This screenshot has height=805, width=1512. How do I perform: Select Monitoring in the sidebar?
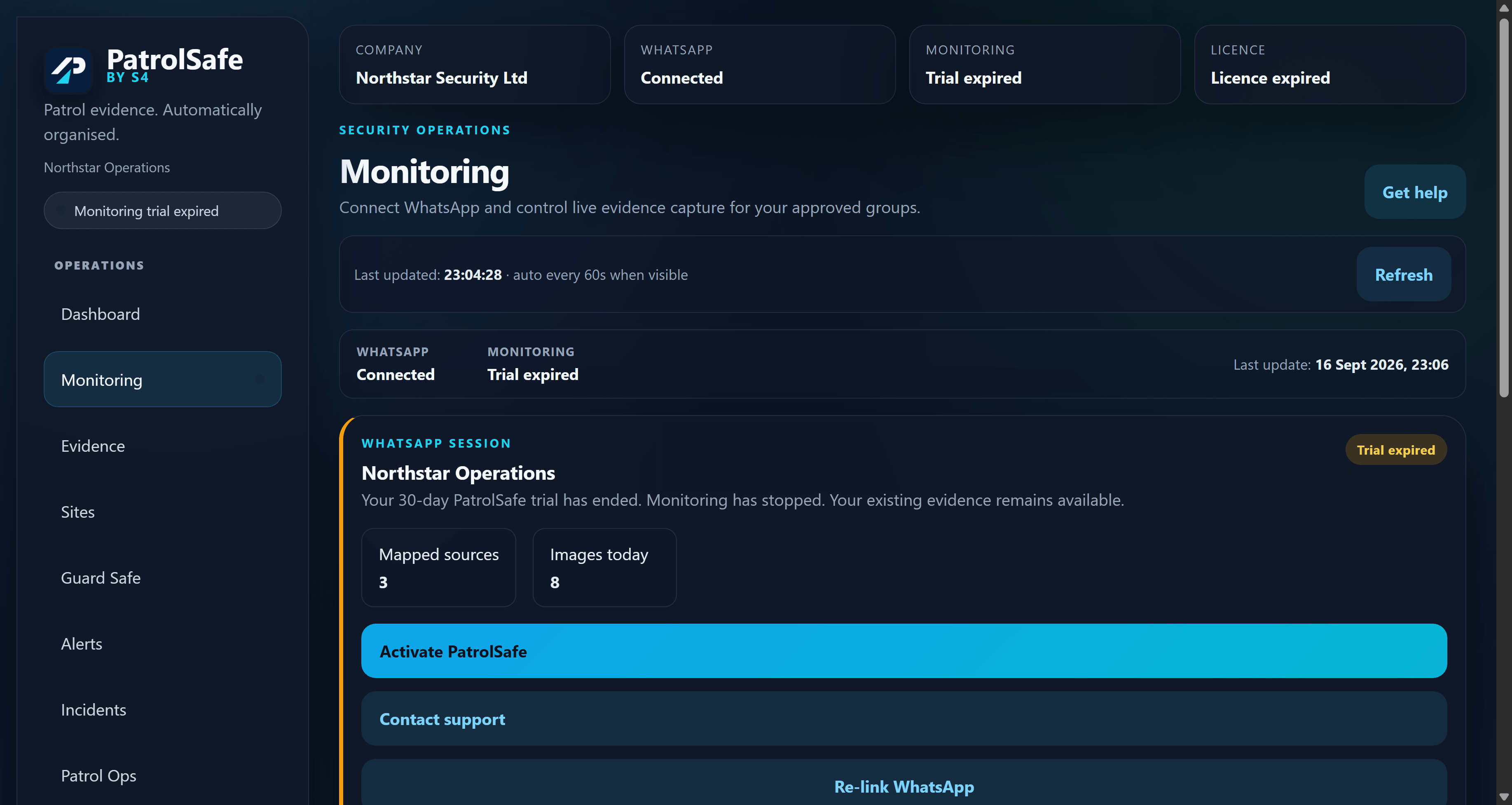click(x=163, y=380)
